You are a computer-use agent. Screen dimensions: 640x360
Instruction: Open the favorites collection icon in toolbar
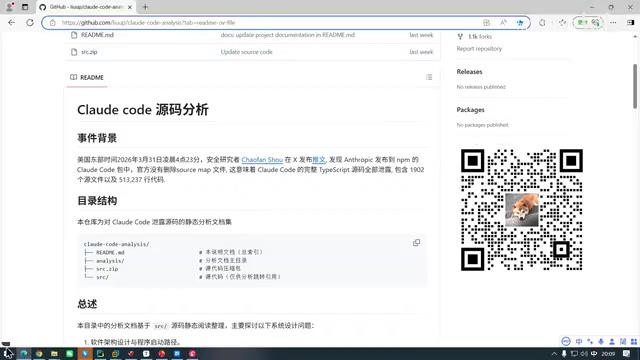[562, 22]
